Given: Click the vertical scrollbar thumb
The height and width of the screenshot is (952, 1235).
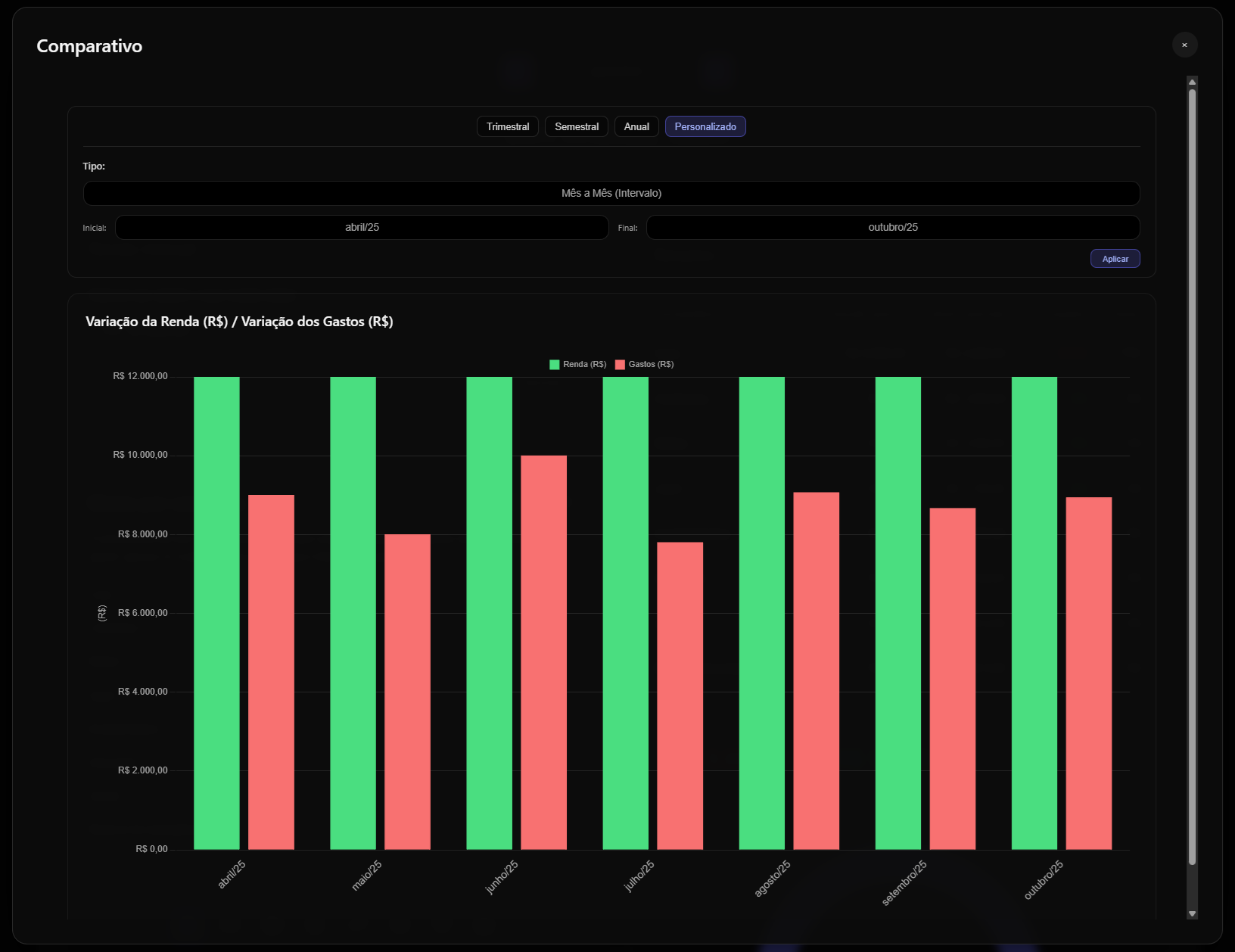Looking at the screenshot, I should [1192, 477].
